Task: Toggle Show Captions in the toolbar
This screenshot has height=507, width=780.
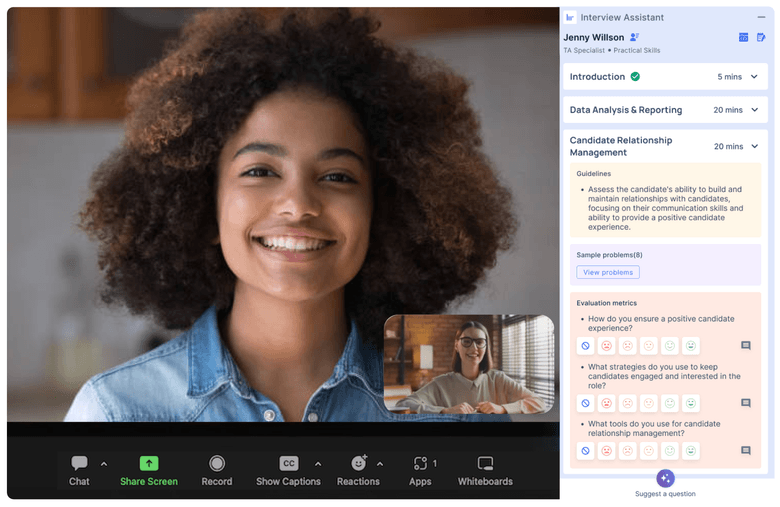Action: click(x=288, y=464)
